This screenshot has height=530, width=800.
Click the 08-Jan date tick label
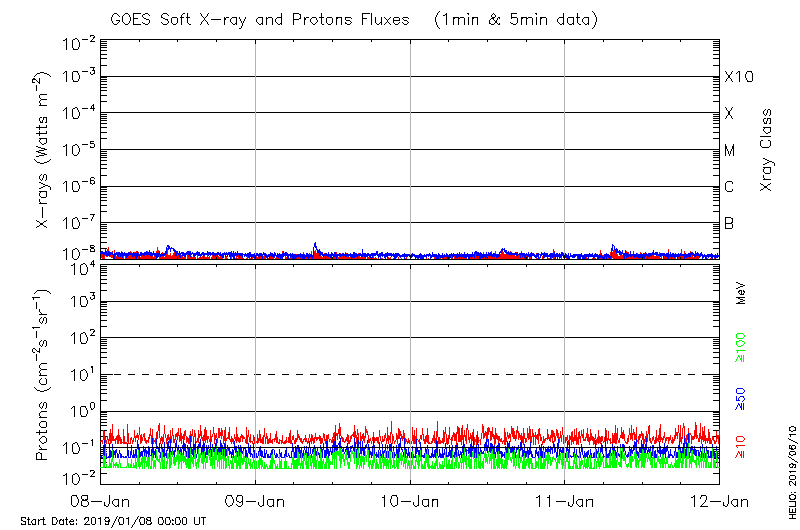pos(100,499)
